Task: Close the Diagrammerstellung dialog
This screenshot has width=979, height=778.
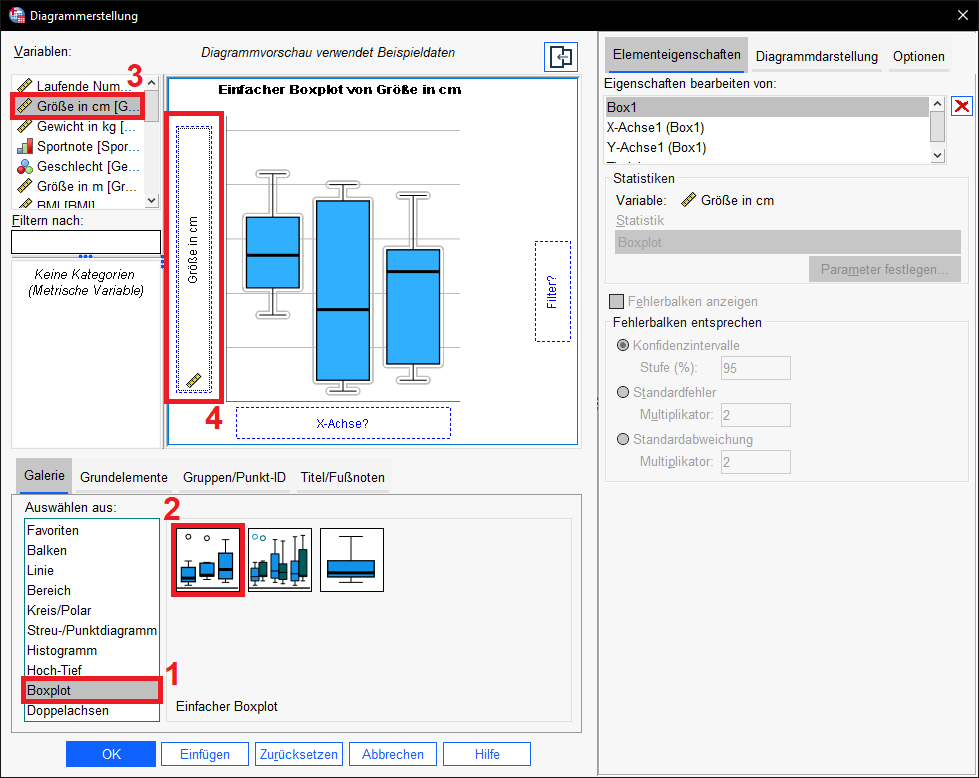Action: point(963,15)
